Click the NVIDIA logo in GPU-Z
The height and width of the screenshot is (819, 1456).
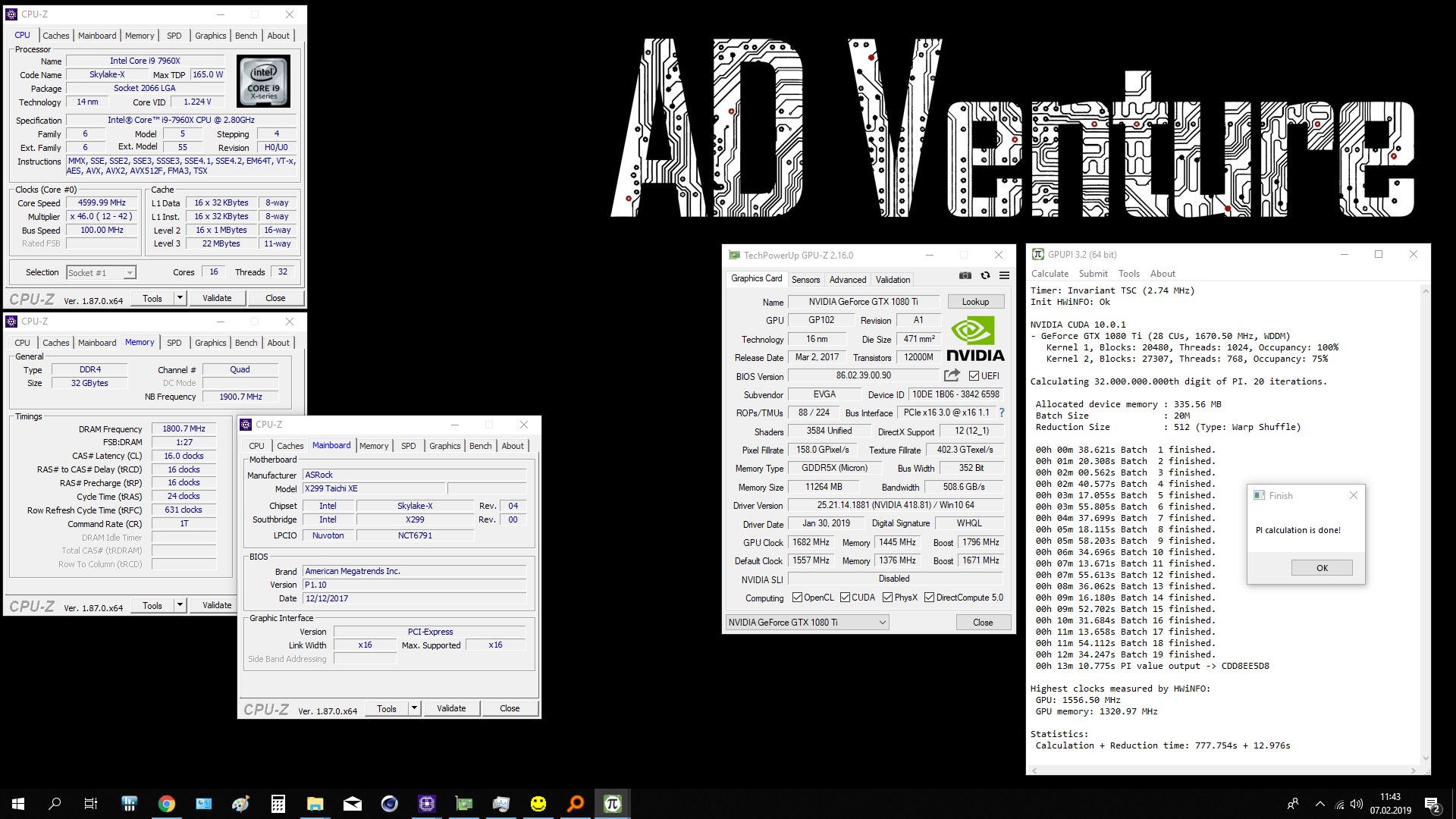pos(975,339)
